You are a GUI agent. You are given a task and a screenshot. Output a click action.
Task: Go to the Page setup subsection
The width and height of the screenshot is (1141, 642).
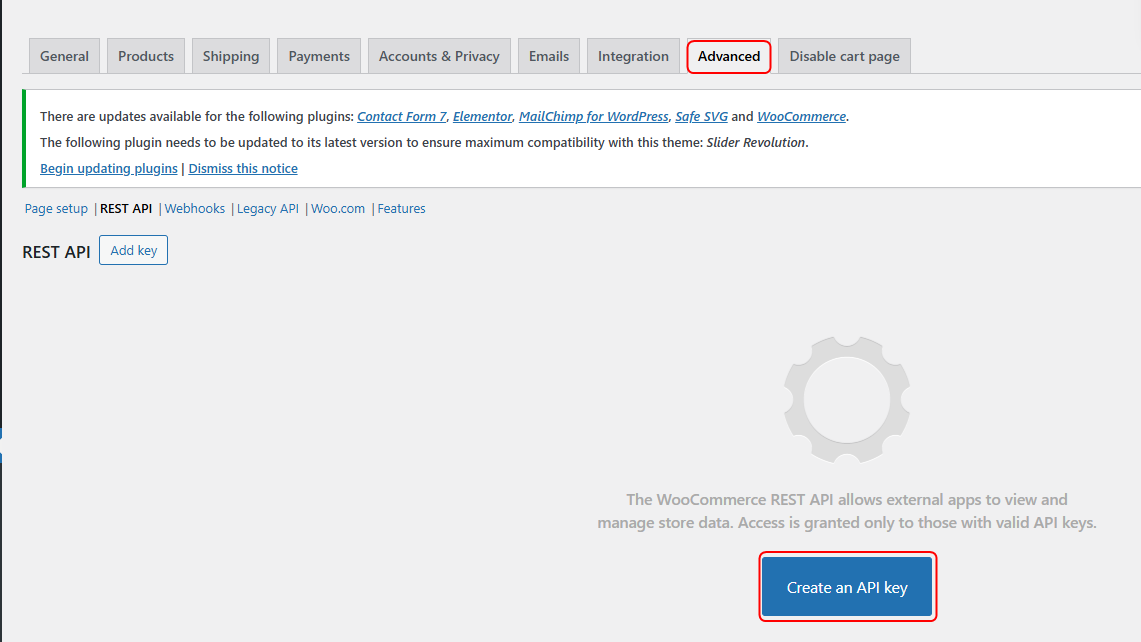click(x=56, y=208)
